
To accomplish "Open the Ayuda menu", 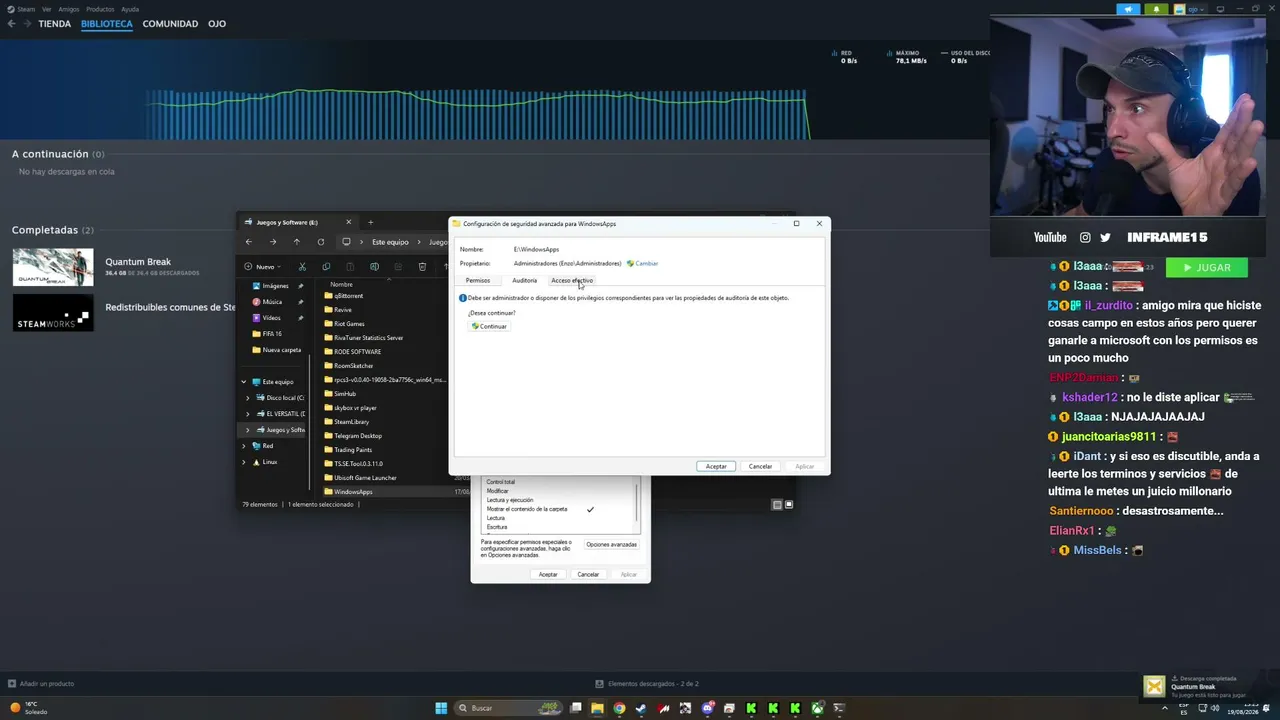I will pos(130,9).
